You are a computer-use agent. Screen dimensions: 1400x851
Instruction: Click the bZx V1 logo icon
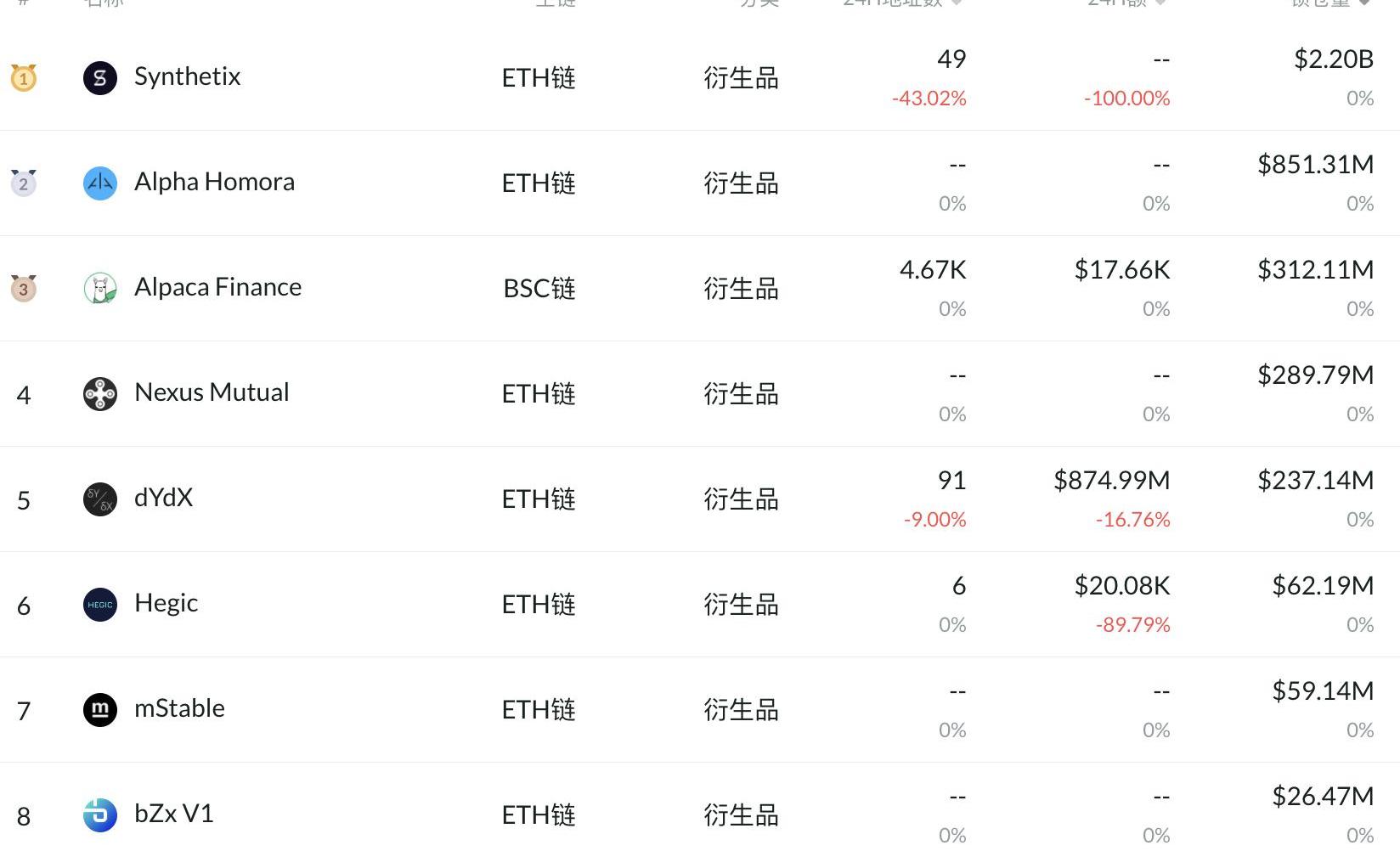tap(99, 815)
